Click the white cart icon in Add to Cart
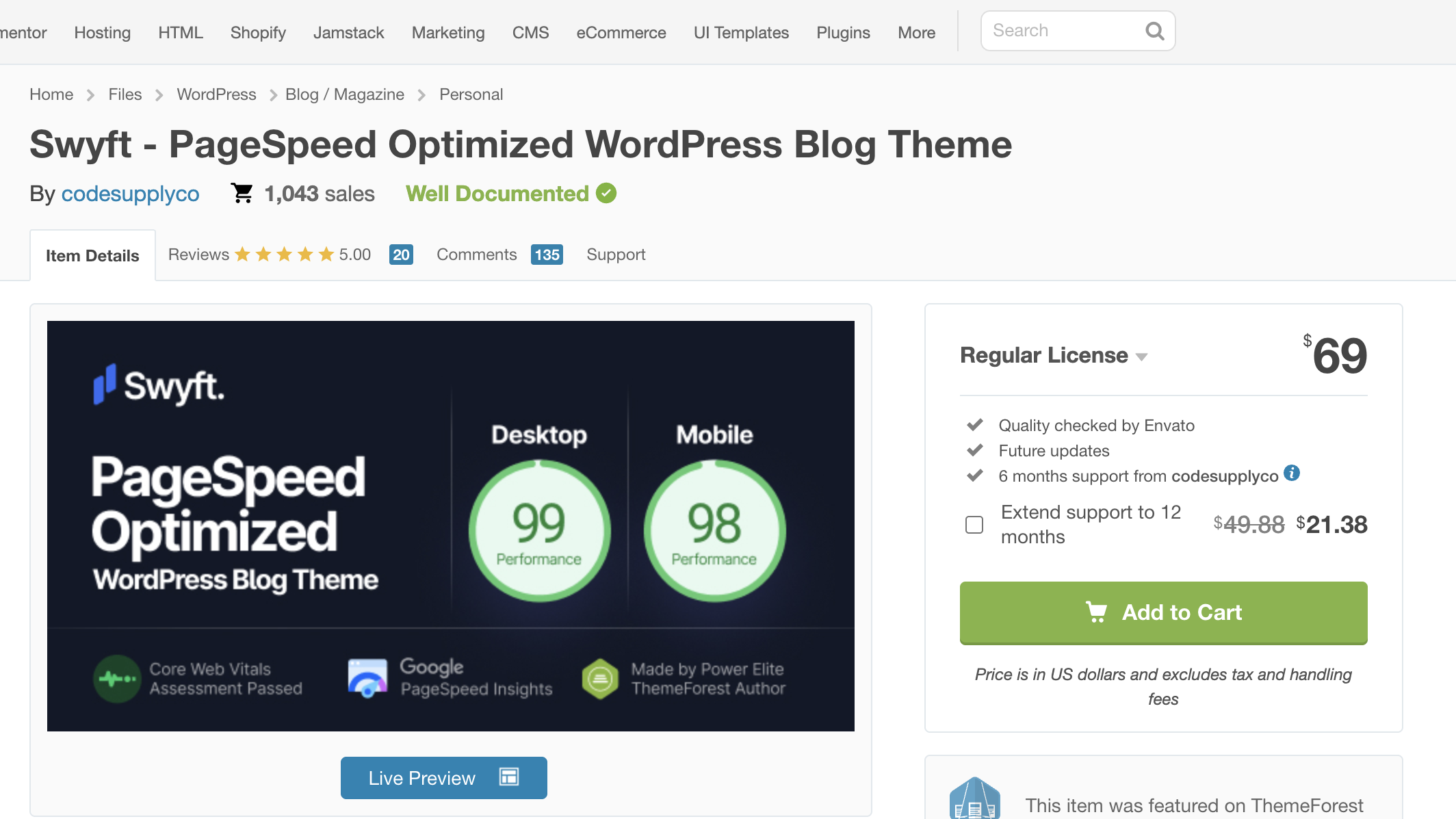This screenshot has width=1456, height=819. tap(1096, 612)
